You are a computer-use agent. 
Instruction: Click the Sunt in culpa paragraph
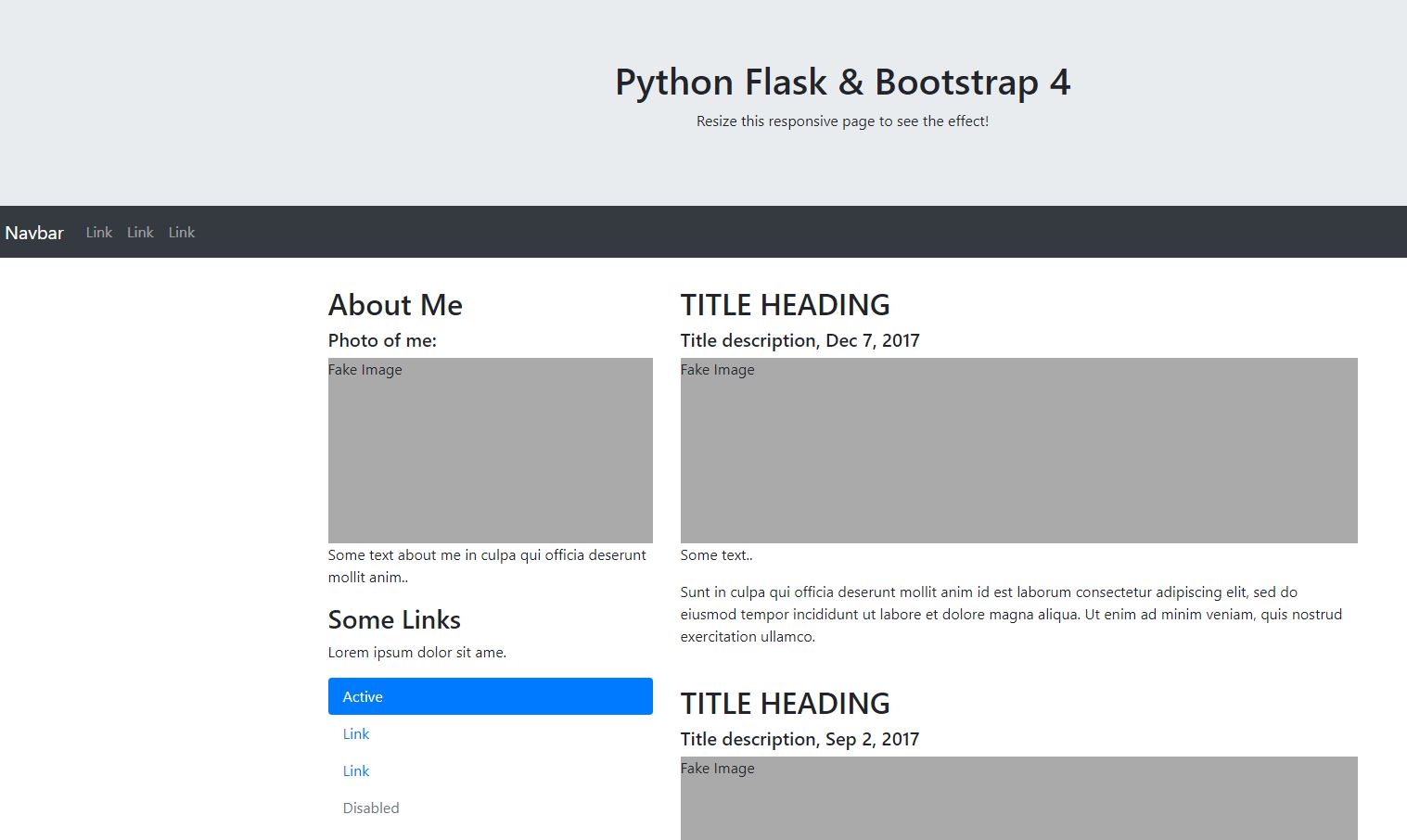[1011, 614]
